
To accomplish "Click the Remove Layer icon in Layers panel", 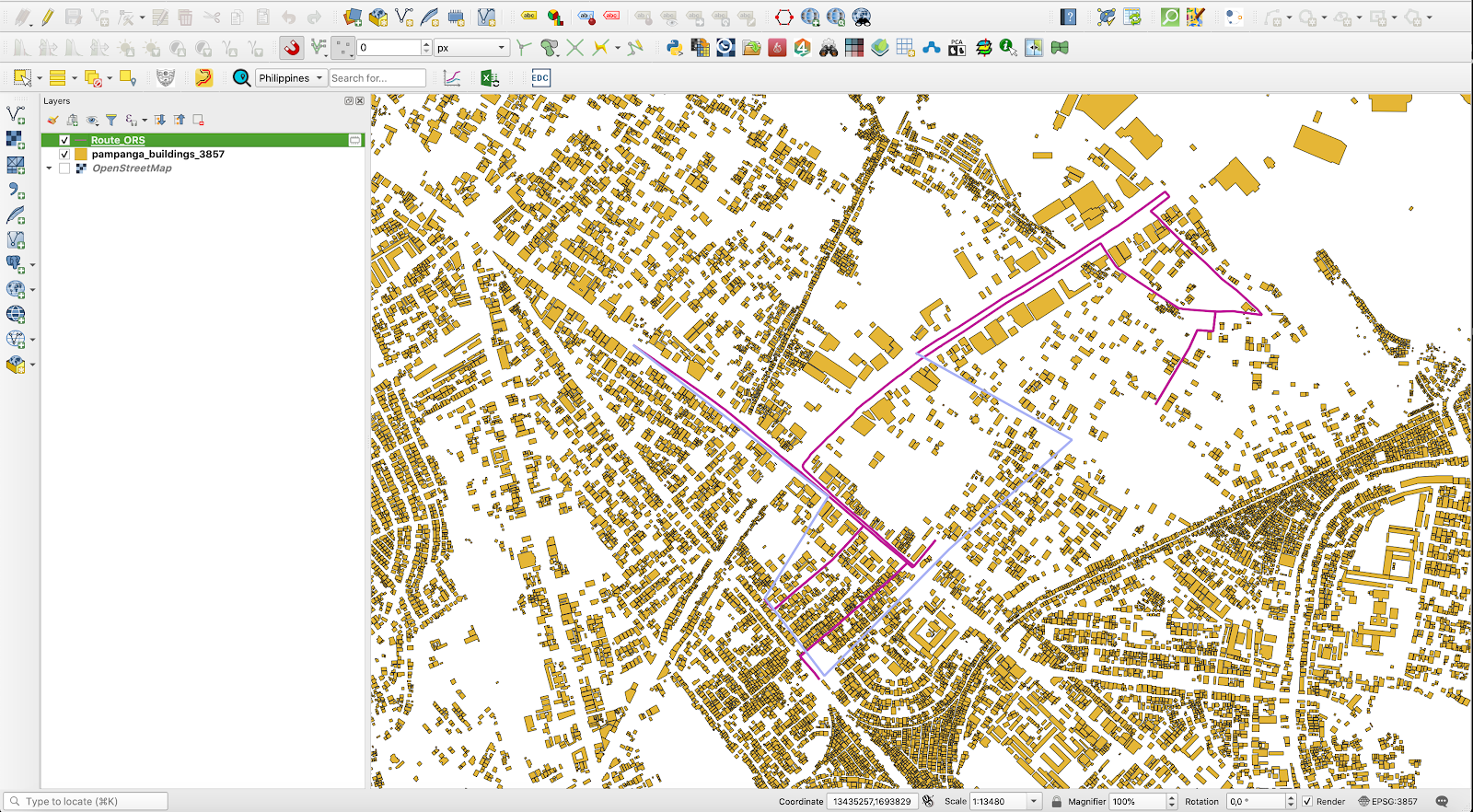I will 198,120.
